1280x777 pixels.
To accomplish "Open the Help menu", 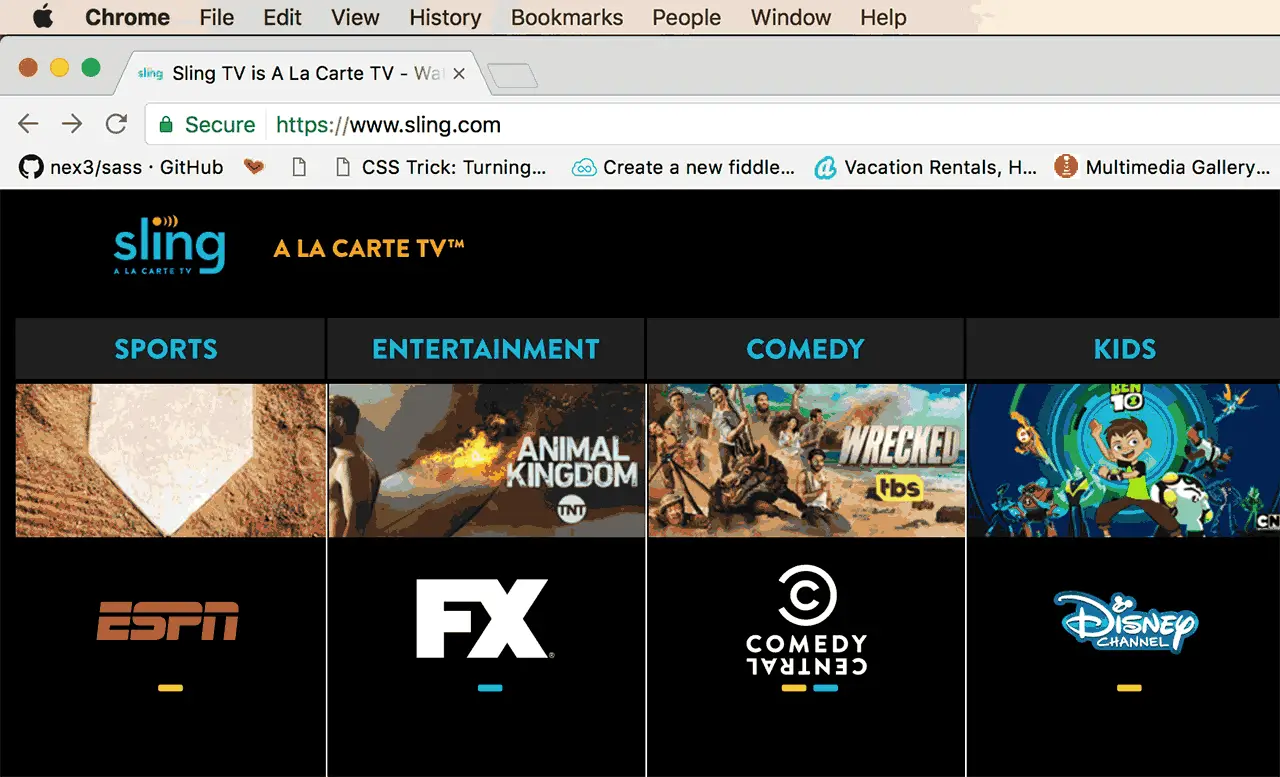I will [x=883, y=17].
